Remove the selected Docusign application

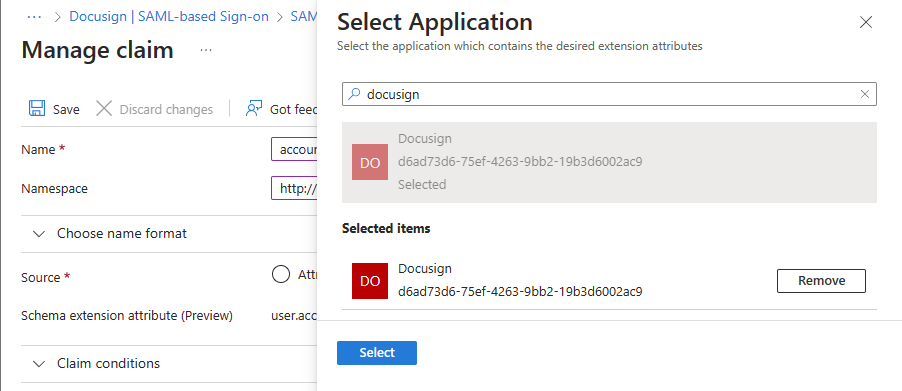pyautogui.click(x=821, y=281)
